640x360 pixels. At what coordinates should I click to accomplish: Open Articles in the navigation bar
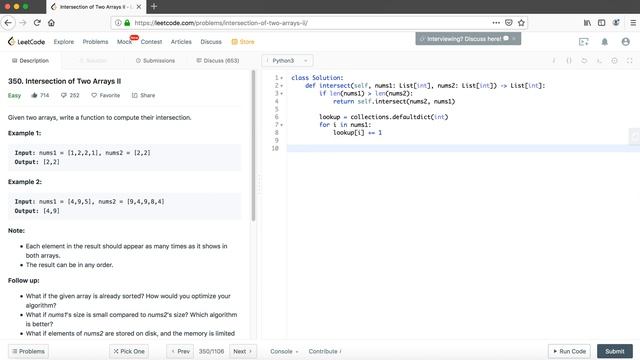point(181,42)
